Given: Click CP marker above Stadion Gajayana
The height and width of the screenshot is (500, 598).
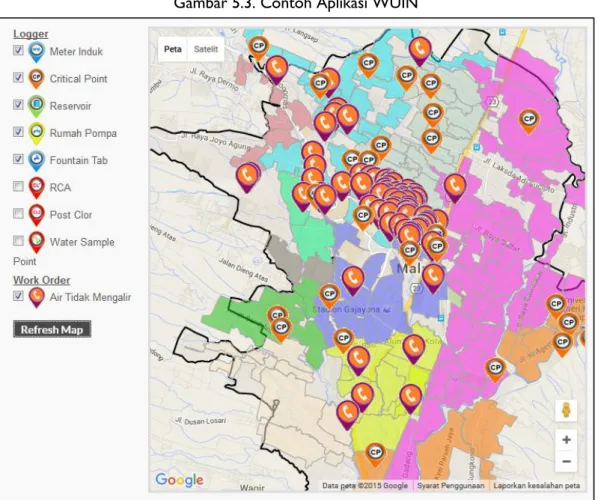Looking at the screenshot, I should 330,295.
